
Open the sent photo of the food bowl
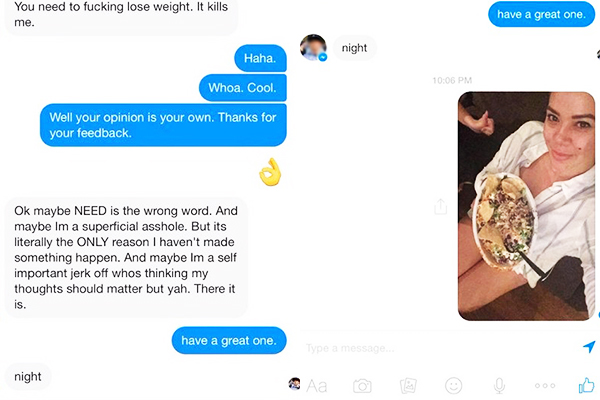pos(526,206)
